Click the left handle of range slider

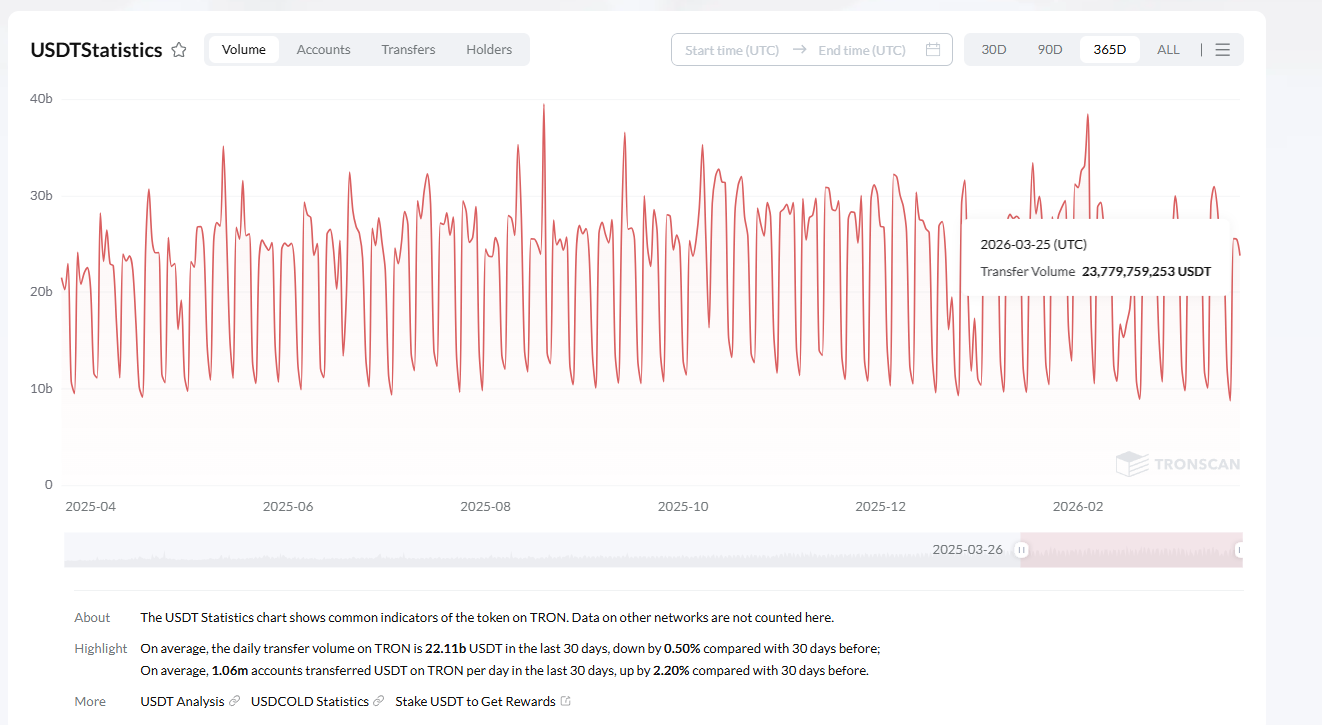[x=1021, y=550]
